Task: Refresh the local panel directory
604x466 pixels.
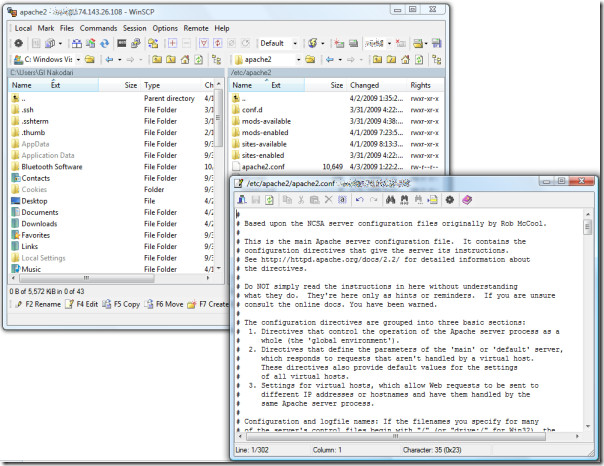Action: coord(199,59)
